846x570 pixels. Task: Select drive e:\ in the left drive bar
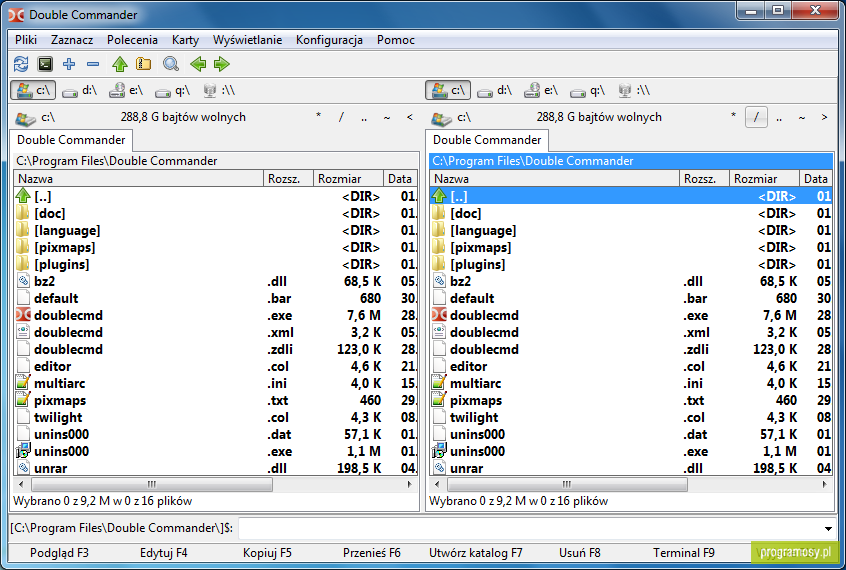[x=126, y=90]
